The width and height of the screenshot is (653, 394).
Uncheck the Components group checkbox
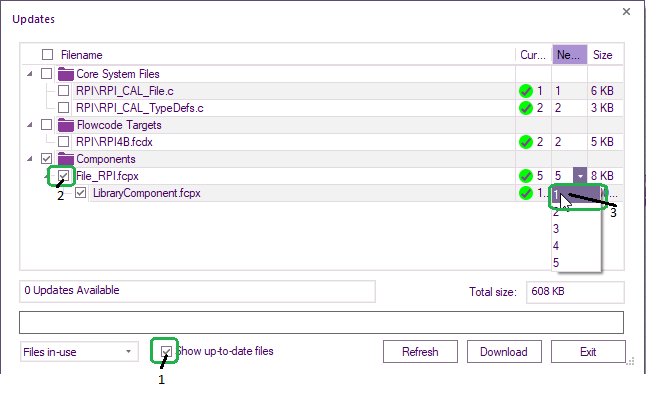[x=46, y=159]
